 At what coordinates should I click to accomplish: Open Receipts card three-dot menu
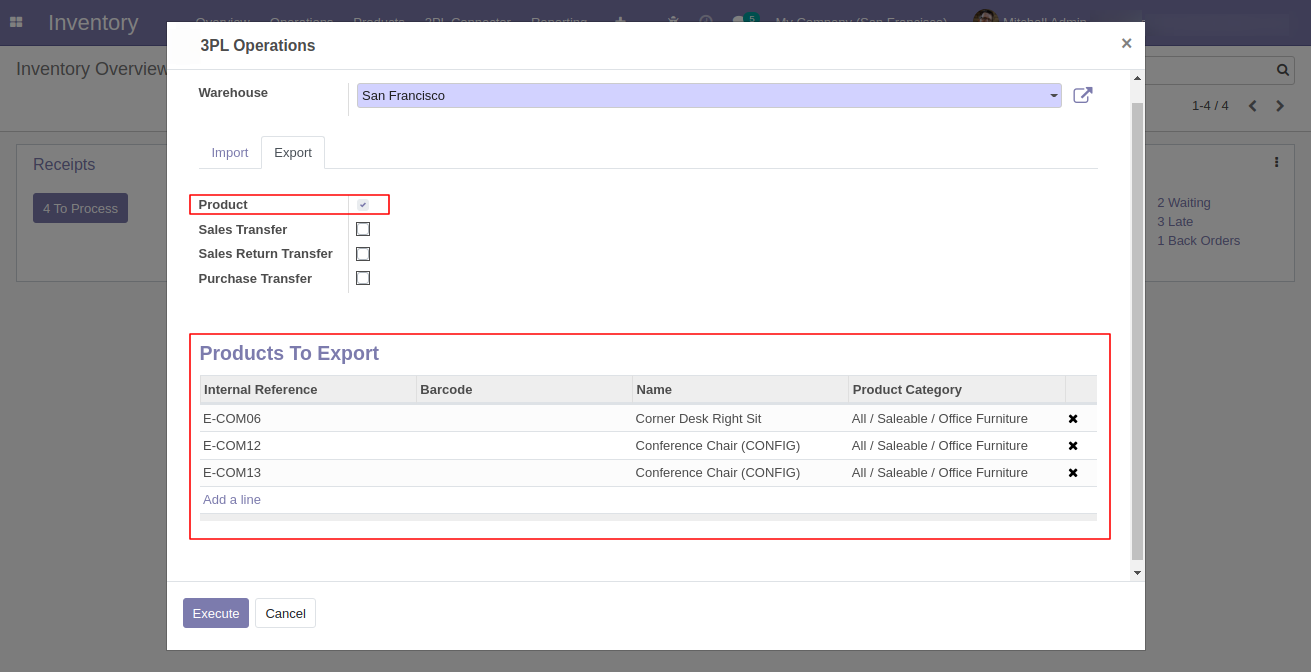1276,162
